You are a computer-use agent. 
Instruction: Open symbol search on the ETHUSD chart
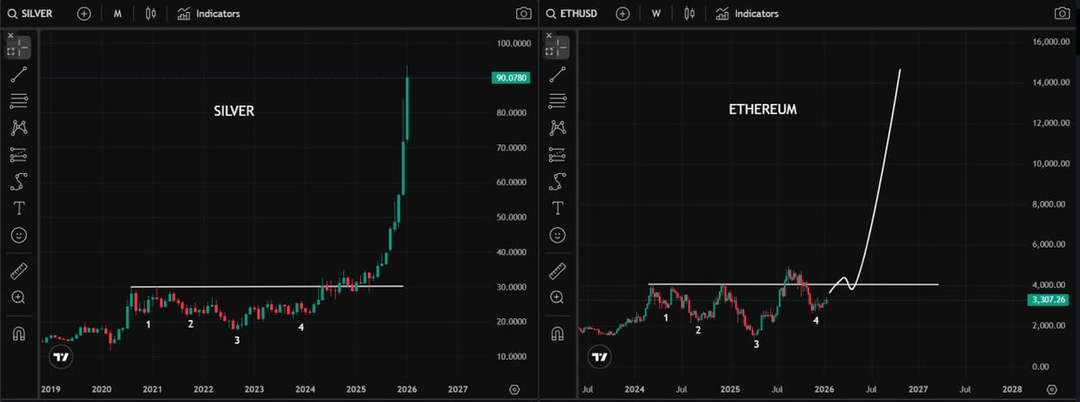coord(571,14)
